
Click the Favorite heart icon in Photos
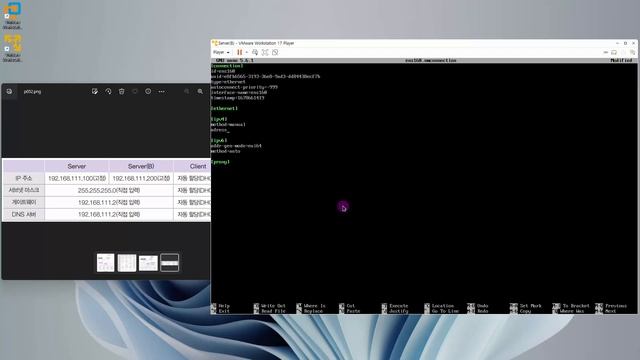pyautogui.click(x=135, y=91)
